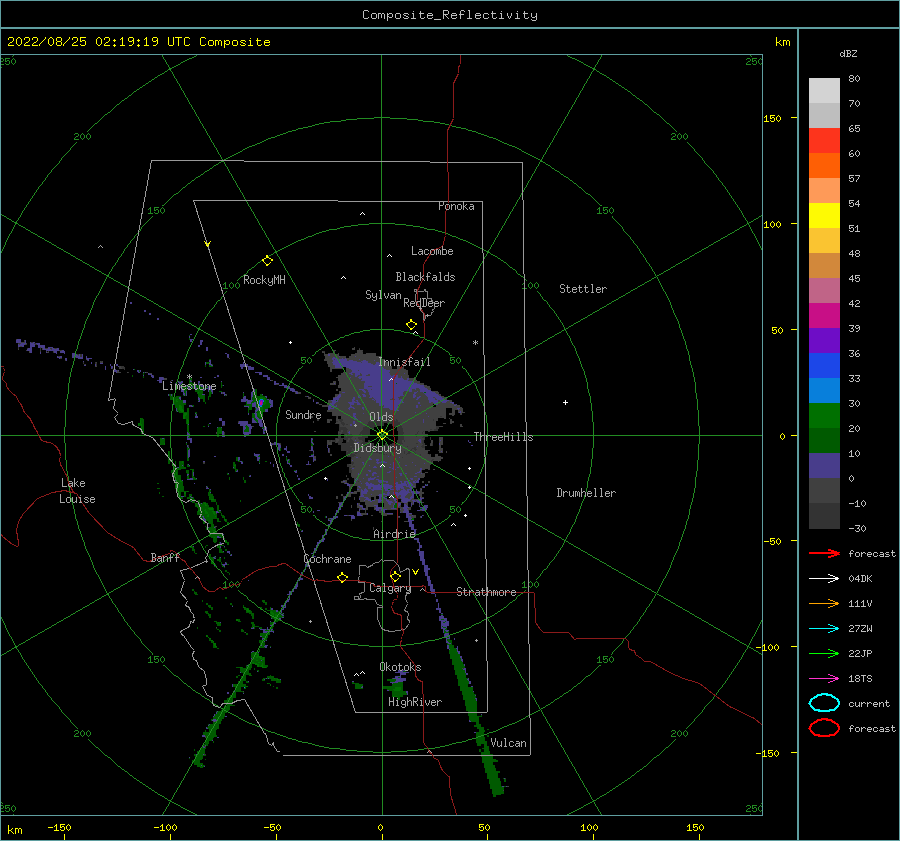Click the 65 dBZ red color swatch
This screenshot has height=841, width=900.
[824, 141]
